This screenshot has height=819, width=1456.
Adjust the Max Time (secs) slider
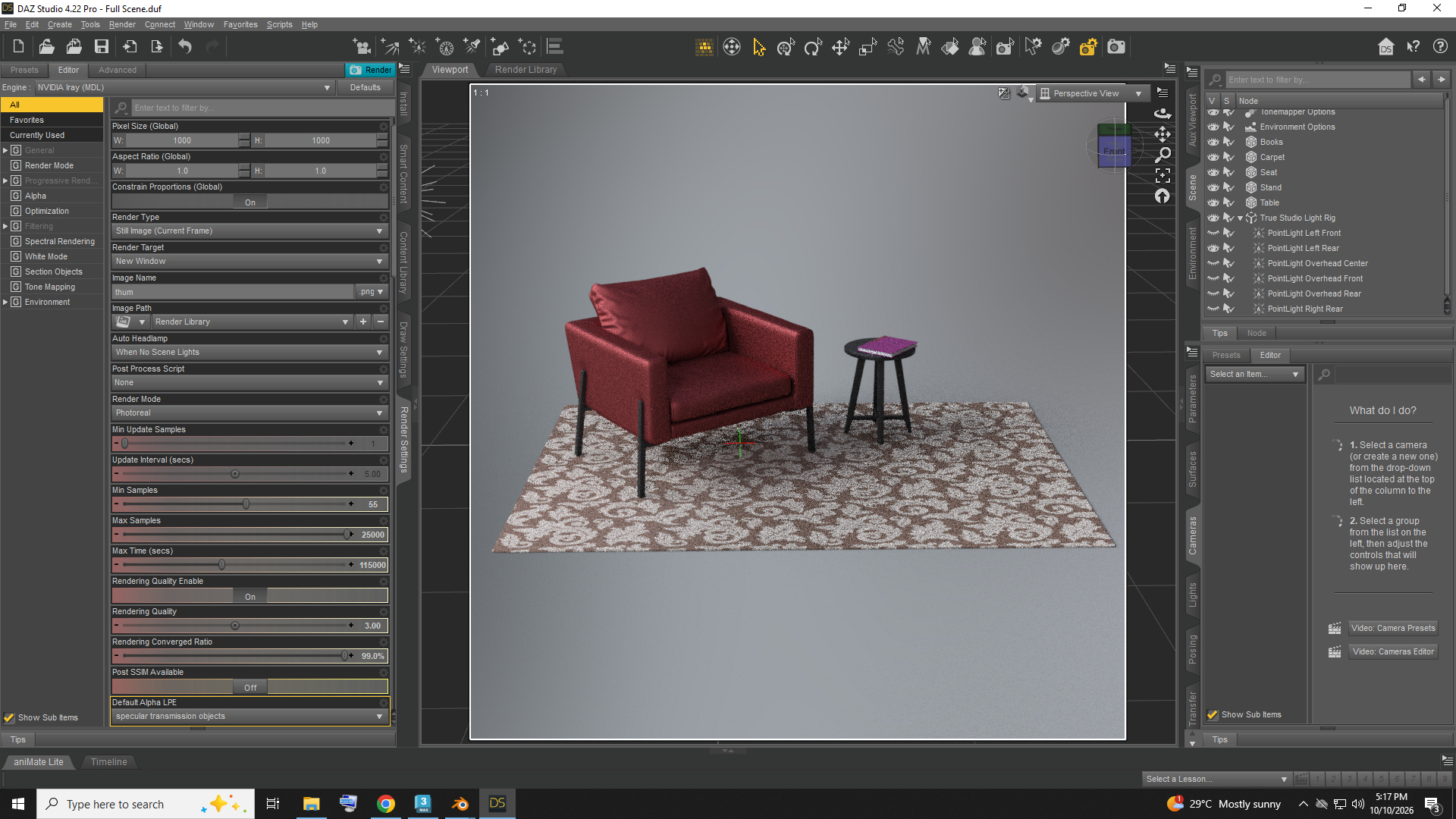(221, 565)
